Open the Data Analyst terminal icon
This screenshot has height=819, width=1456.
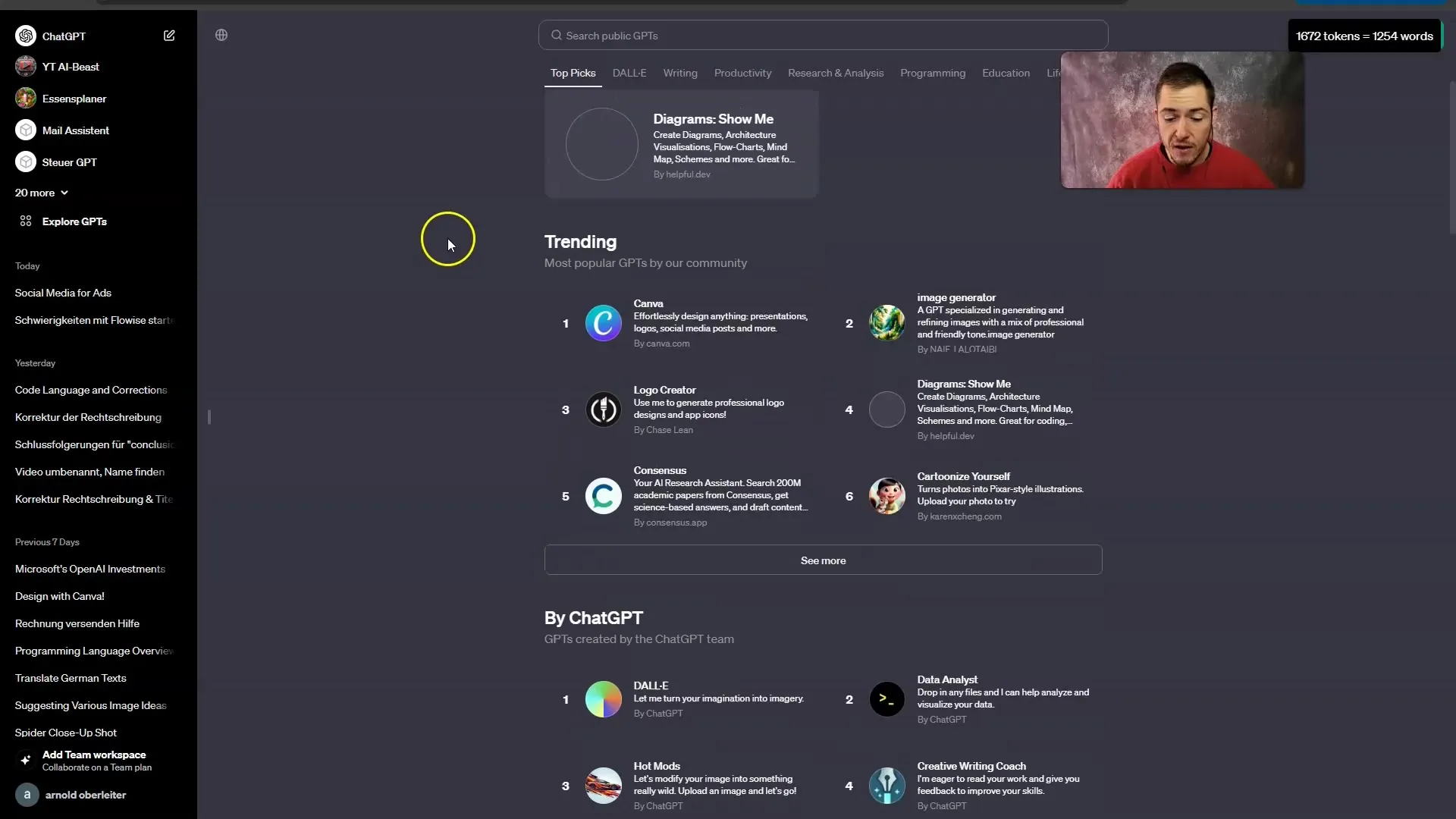click(x=887, y=699)
